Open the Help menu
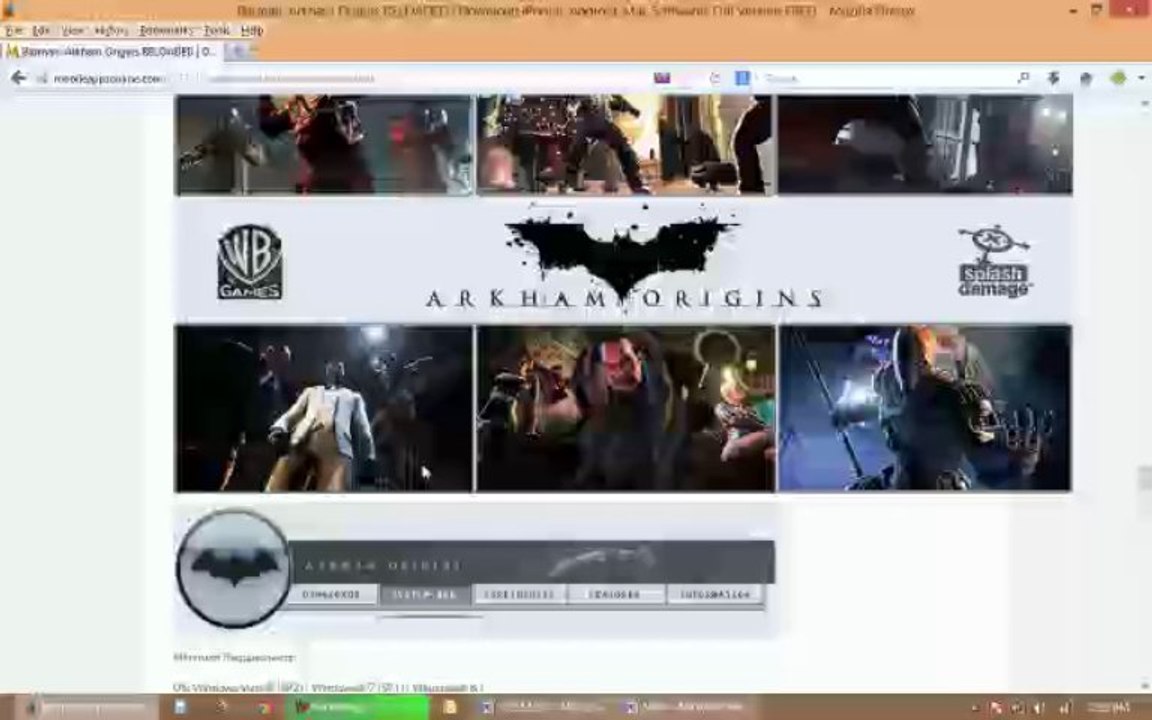The height and width of the screenshot is (720, 1152). tap(252, 31)
